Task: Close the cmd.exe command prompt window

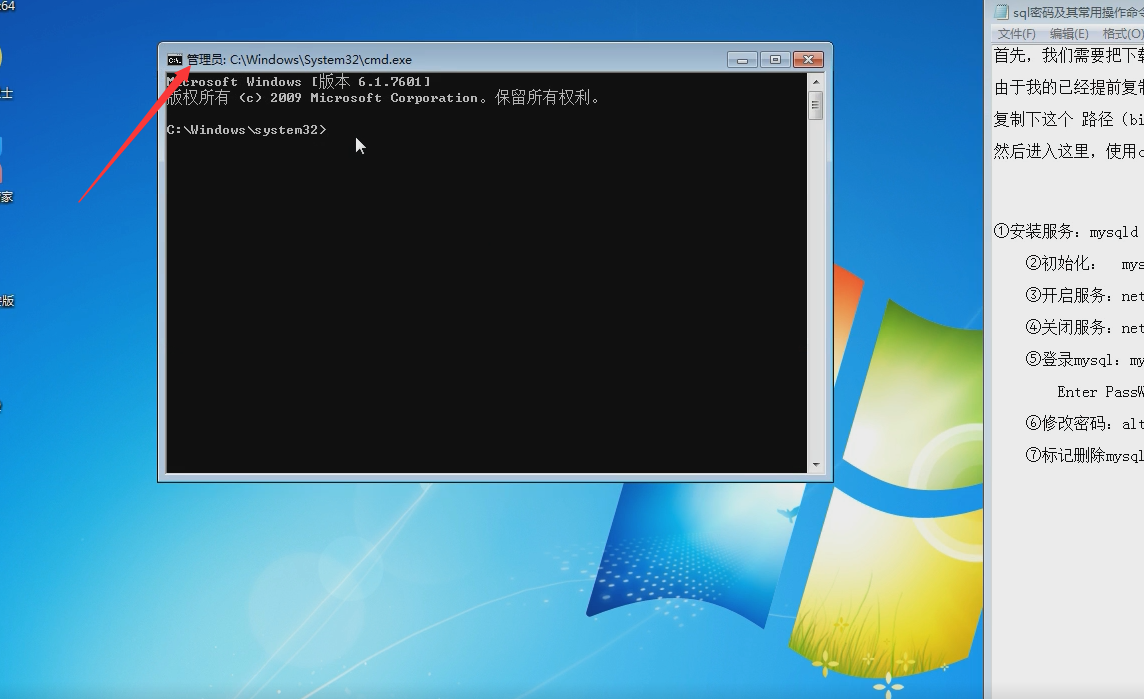Action: pos(808,60)
